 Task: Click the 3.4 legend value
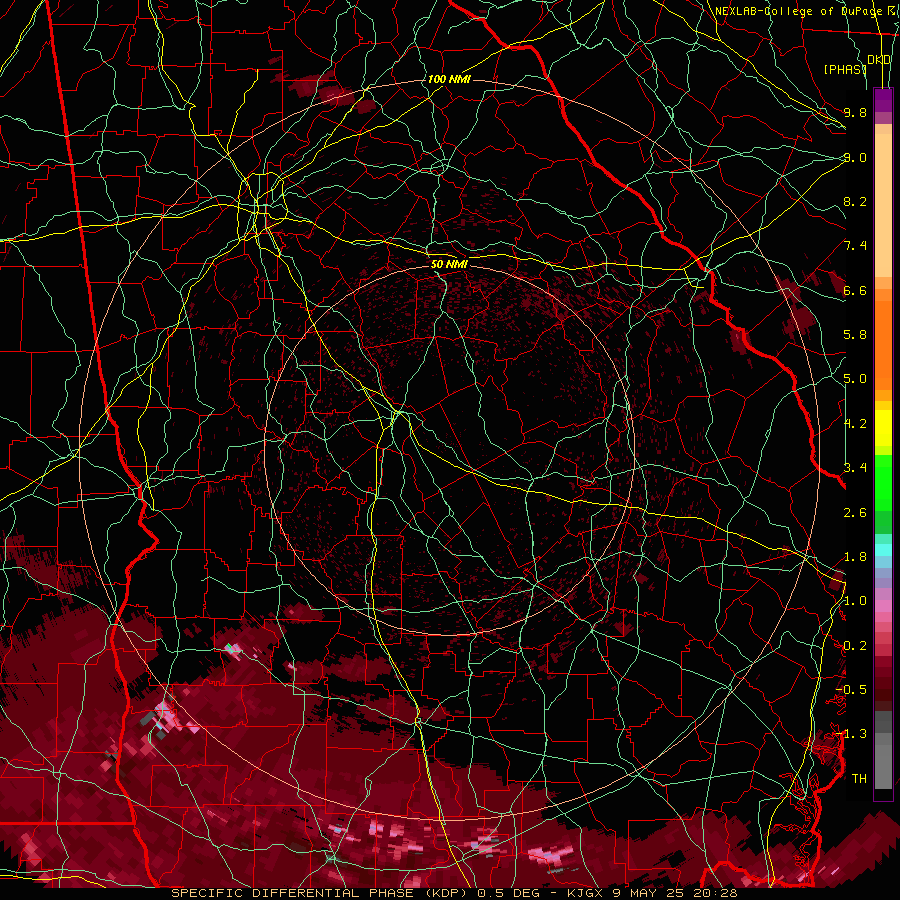click(x=855, y=467)
